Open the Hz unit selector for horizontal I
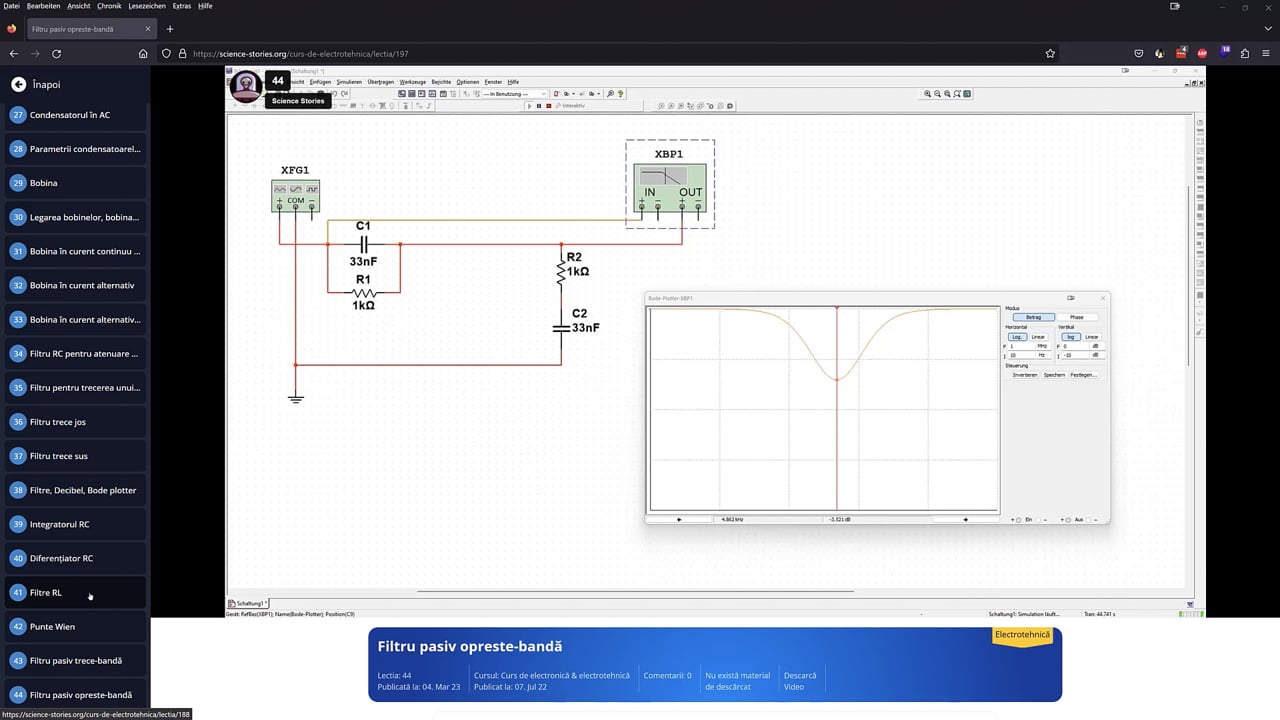 [x=1042, y=355]
